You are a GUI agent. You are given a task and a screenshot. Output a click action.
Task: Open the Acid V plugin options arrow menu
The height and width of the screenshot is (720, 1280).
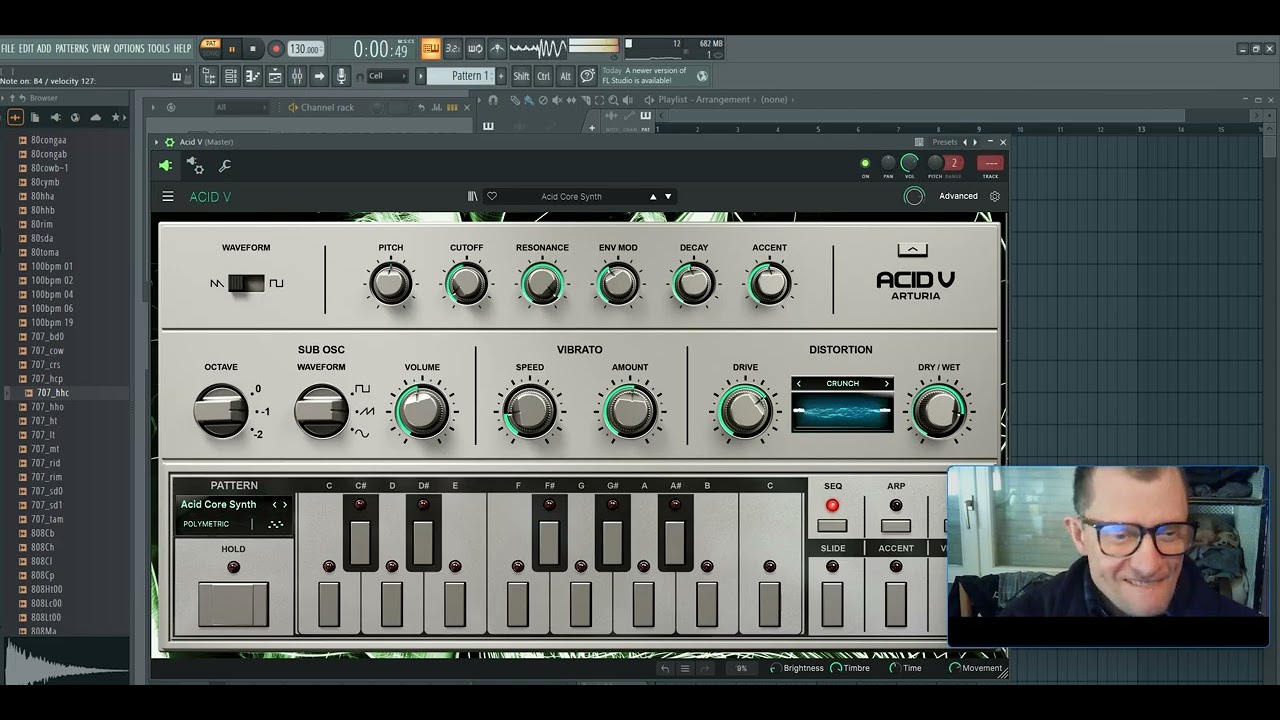tap(157, 142)
